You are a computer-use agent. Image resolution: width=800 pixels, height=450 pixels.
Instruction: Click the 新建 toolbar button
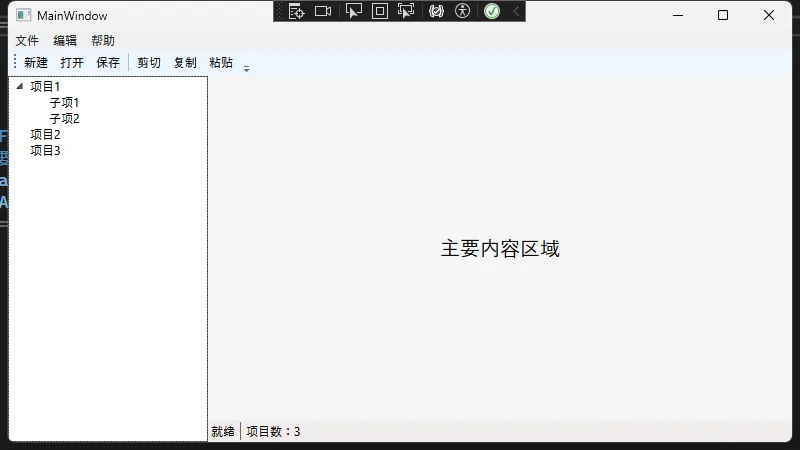(x=36, y=63)
